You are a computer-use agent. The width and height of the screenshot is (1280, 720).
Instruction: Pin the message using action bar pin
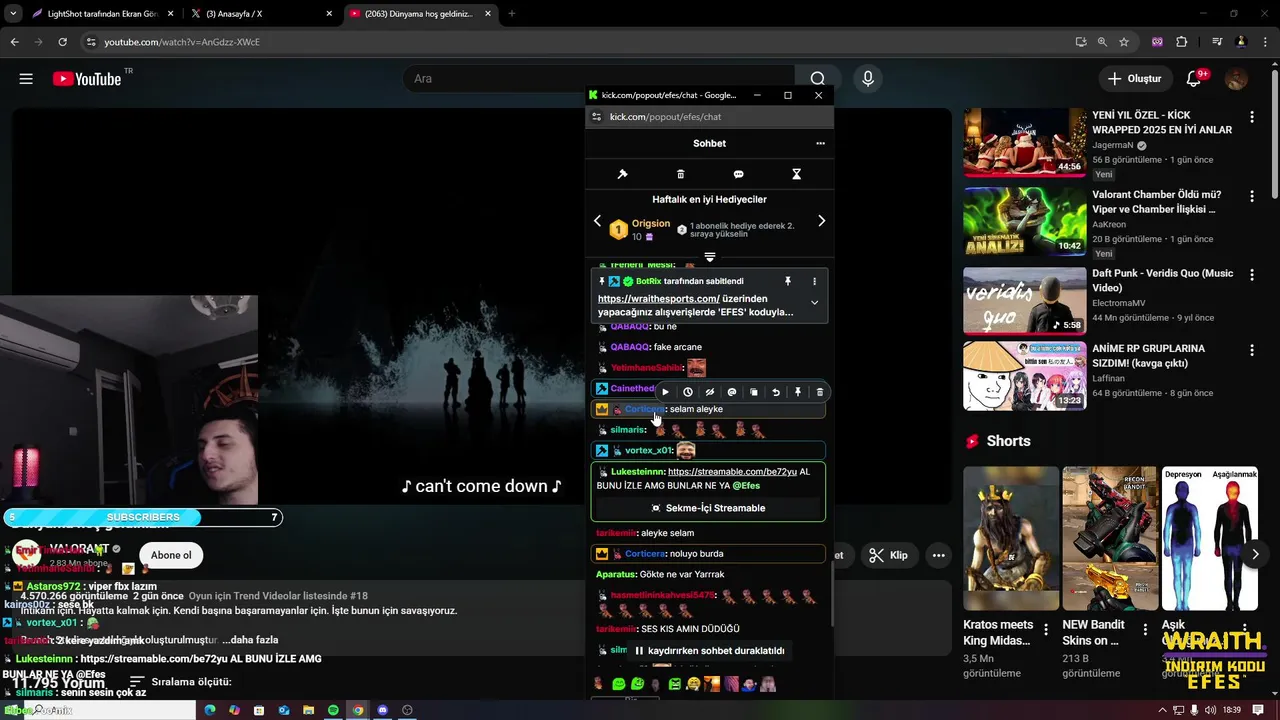[x=798, y=392]
